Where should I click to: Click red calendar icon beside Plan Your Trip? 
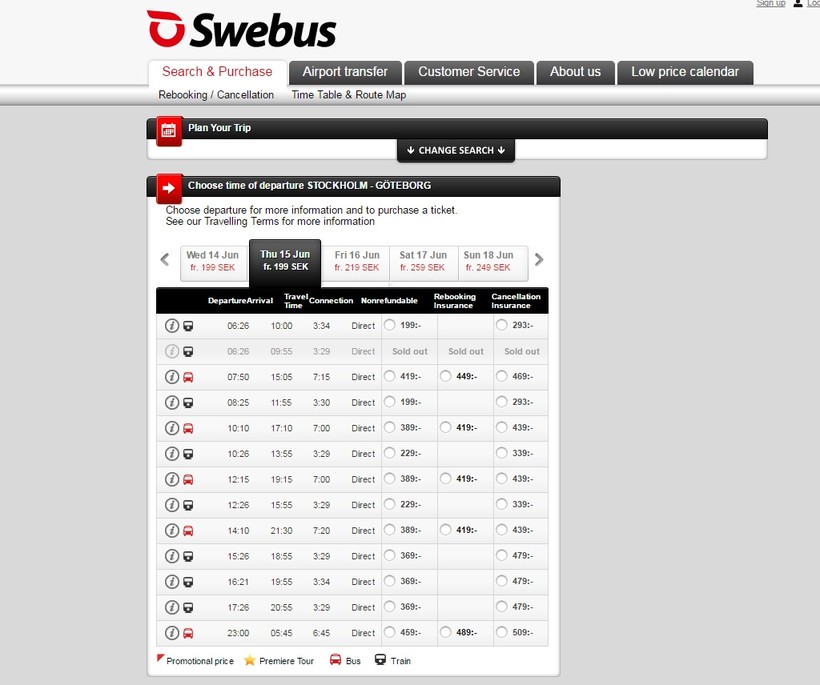pyautogui.click(x=168, y=130)
